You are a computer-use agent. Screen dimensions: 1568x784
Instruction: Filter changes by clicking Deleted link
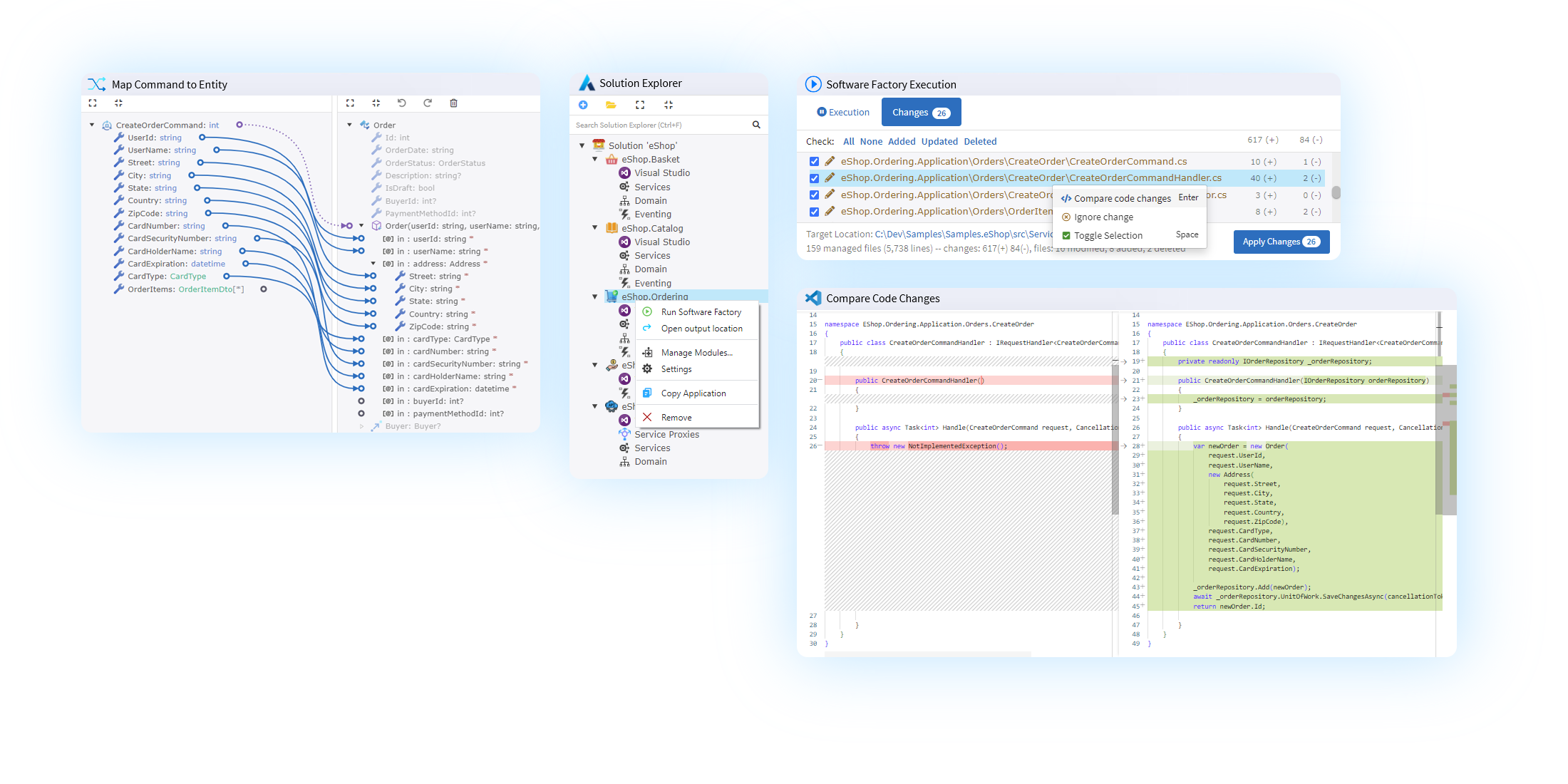click(x=980, y=141)
